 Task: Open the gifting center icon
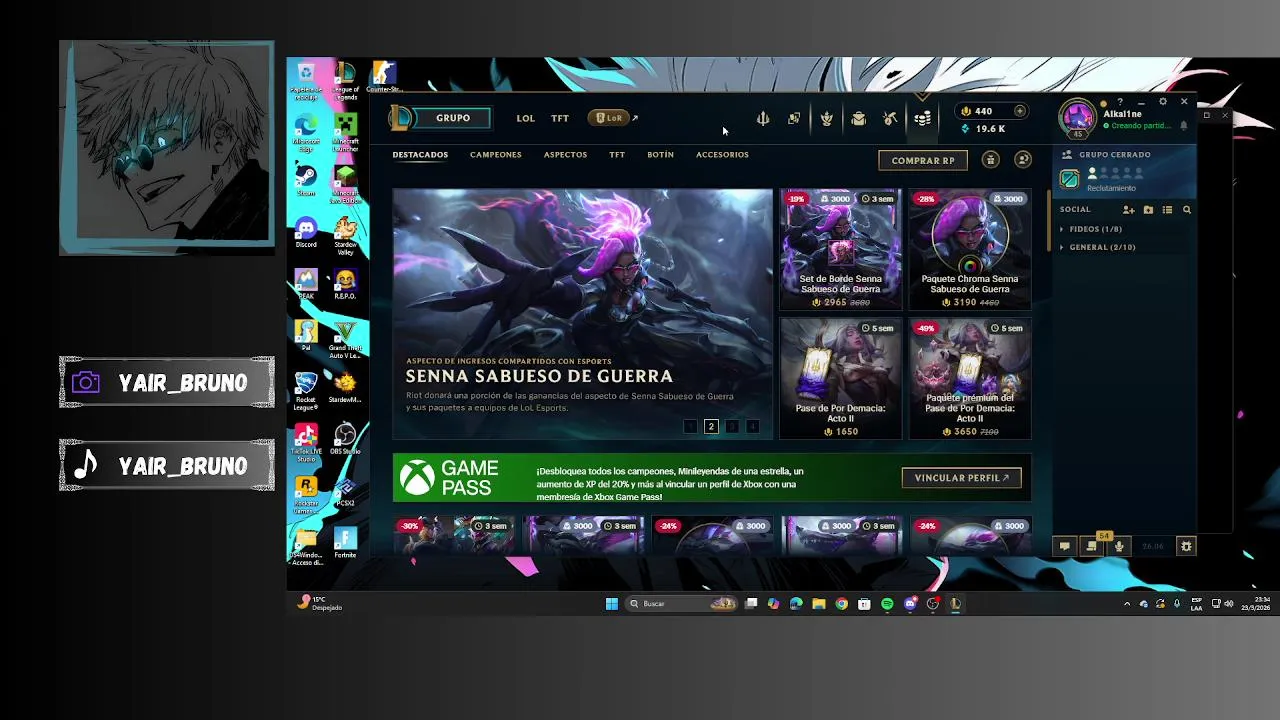(x=990, y=160)
